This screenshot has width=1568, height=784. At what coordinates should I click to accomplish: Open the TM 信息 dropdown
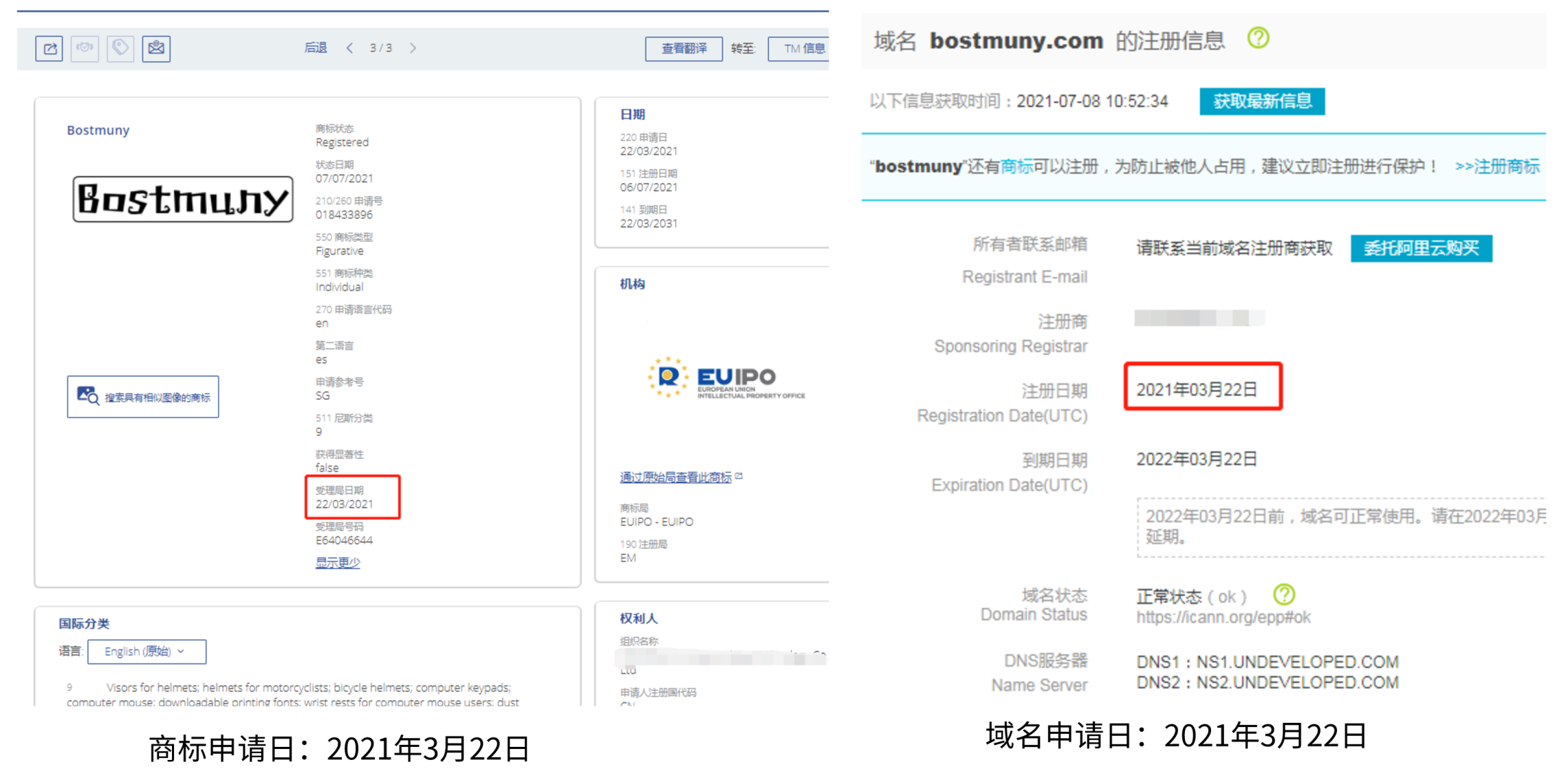click(x=799, y=49)
